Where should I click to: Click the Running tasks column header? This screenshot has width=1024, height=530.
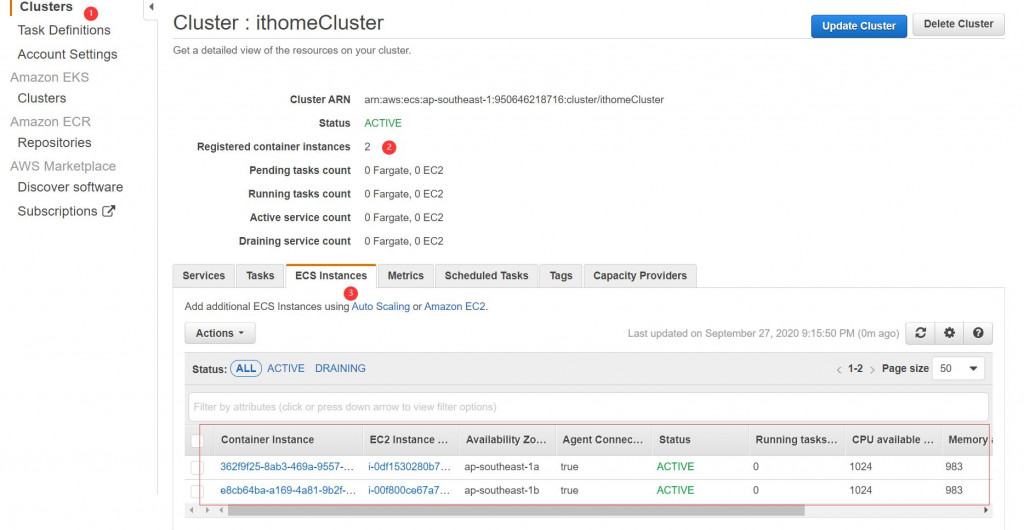[x=796, y=440]
